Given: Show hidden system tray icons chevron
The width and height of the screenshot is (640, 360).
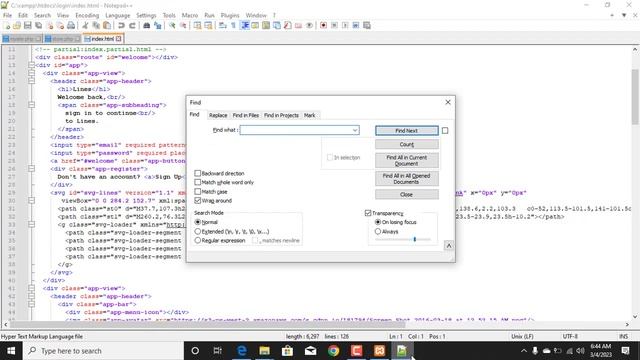Looking at the screenshot, I should pyautogui.click(x=524, y=351).
